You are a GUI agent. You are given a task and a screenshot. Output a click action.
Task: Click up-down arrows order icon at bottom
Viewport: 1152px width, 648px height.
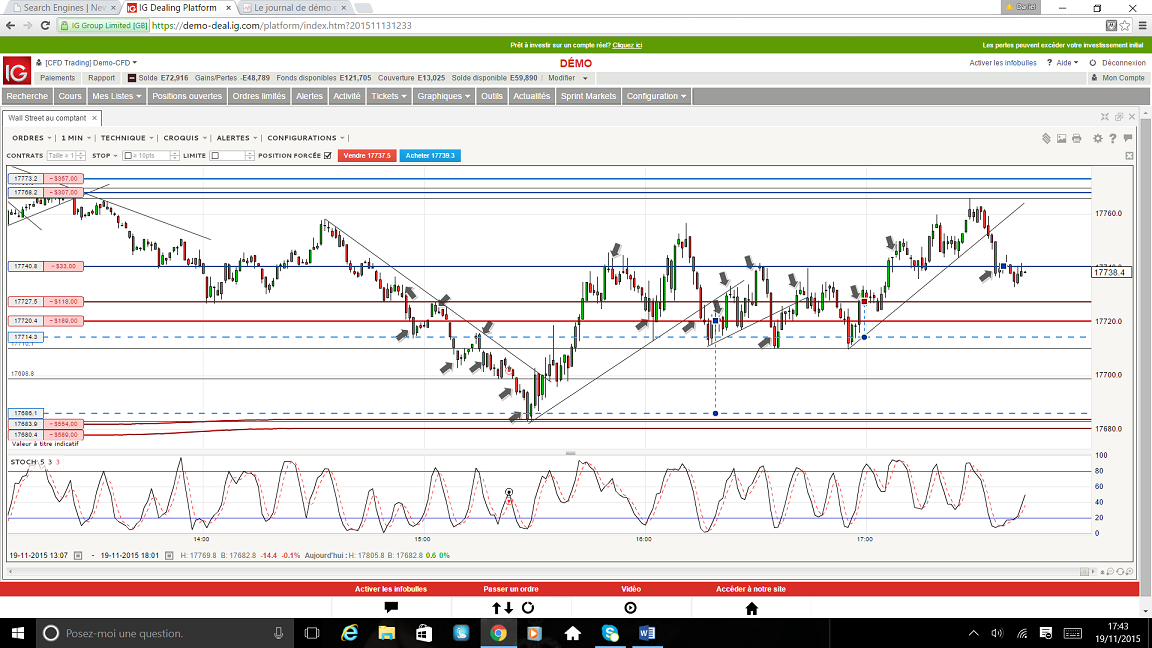click(502, 608)
